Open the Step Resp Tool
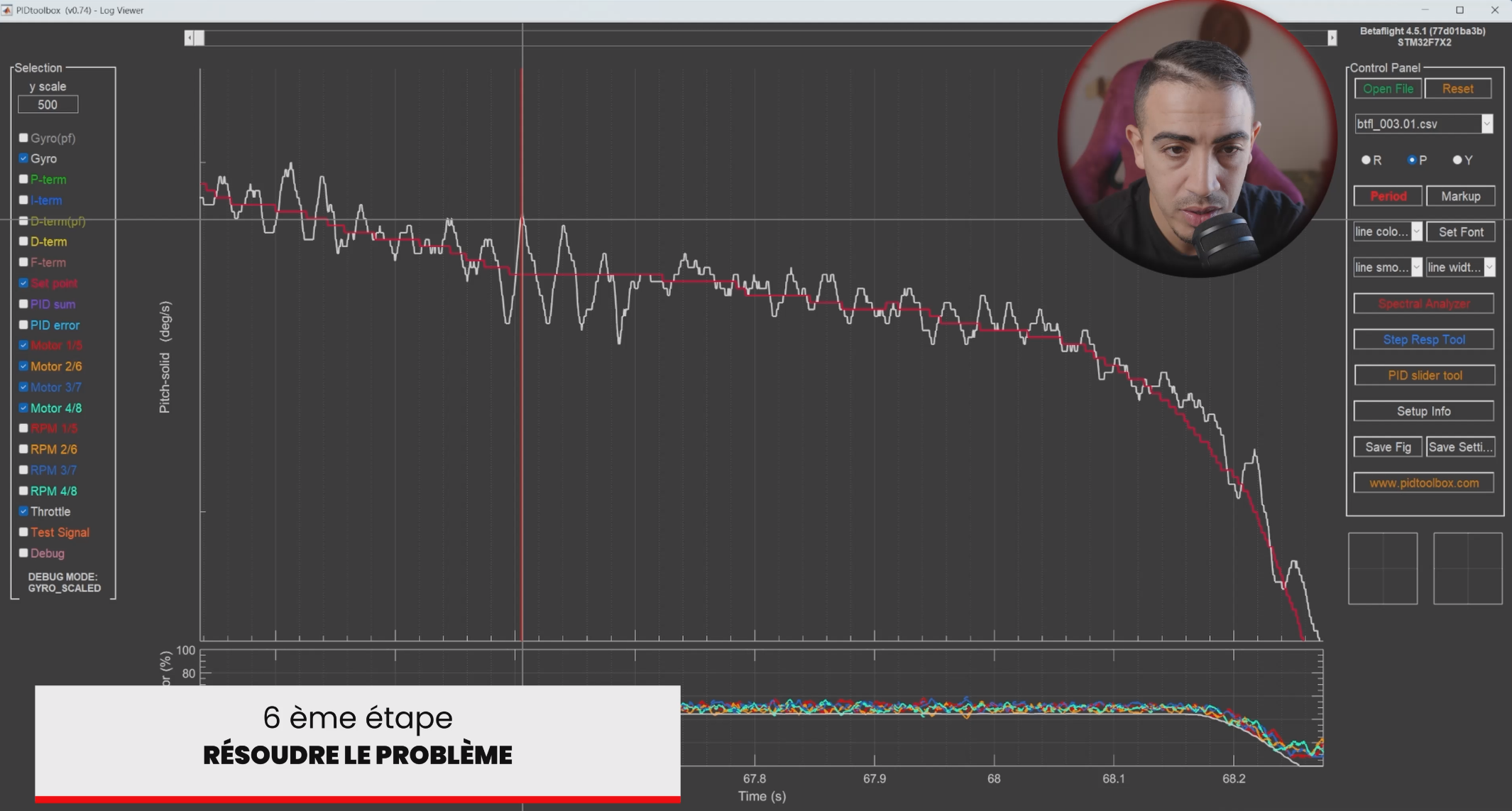 pyautogui.click(x=1423, y=339)
